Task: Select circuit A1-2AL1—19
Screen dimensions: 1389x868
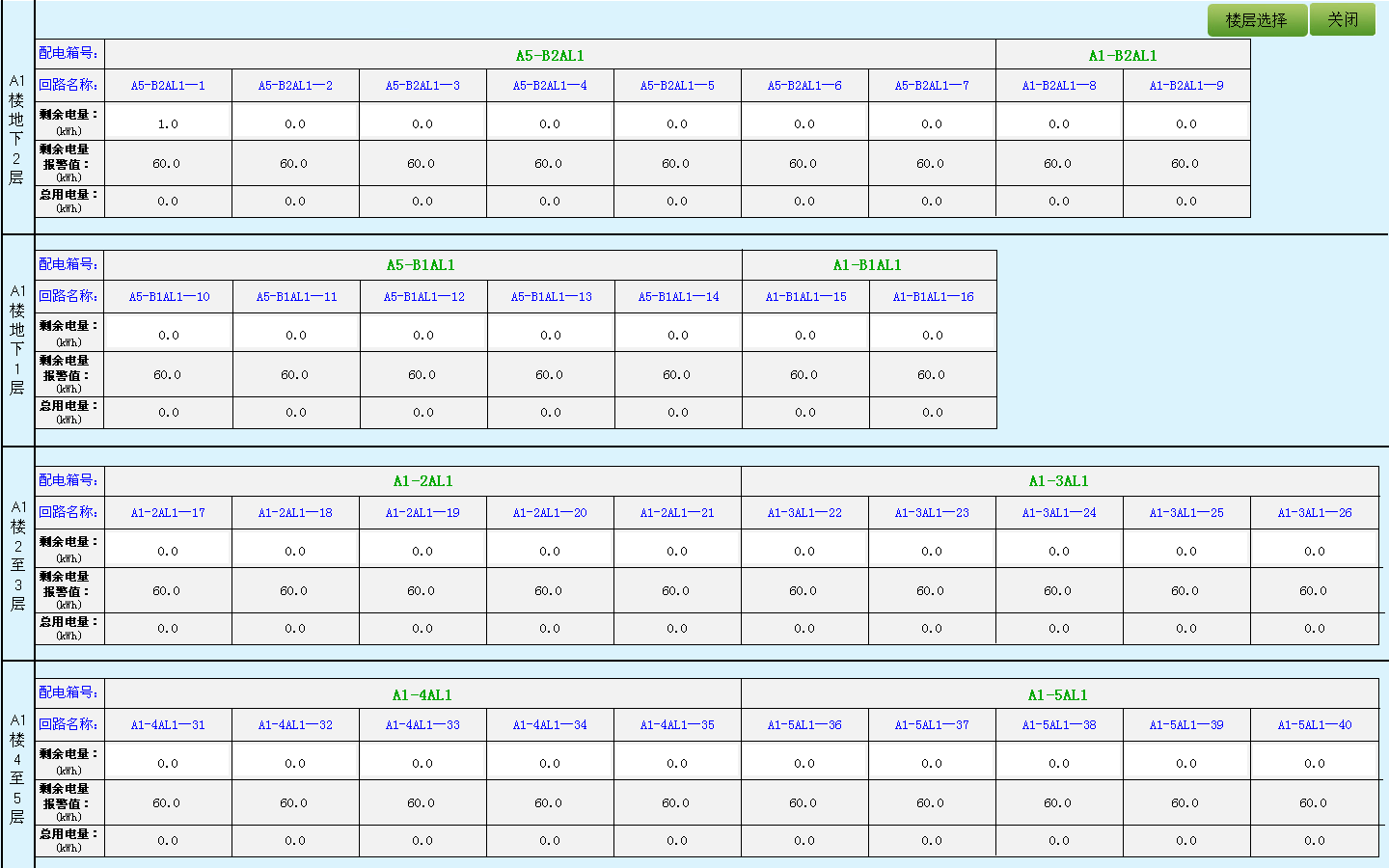Action: 422,513
